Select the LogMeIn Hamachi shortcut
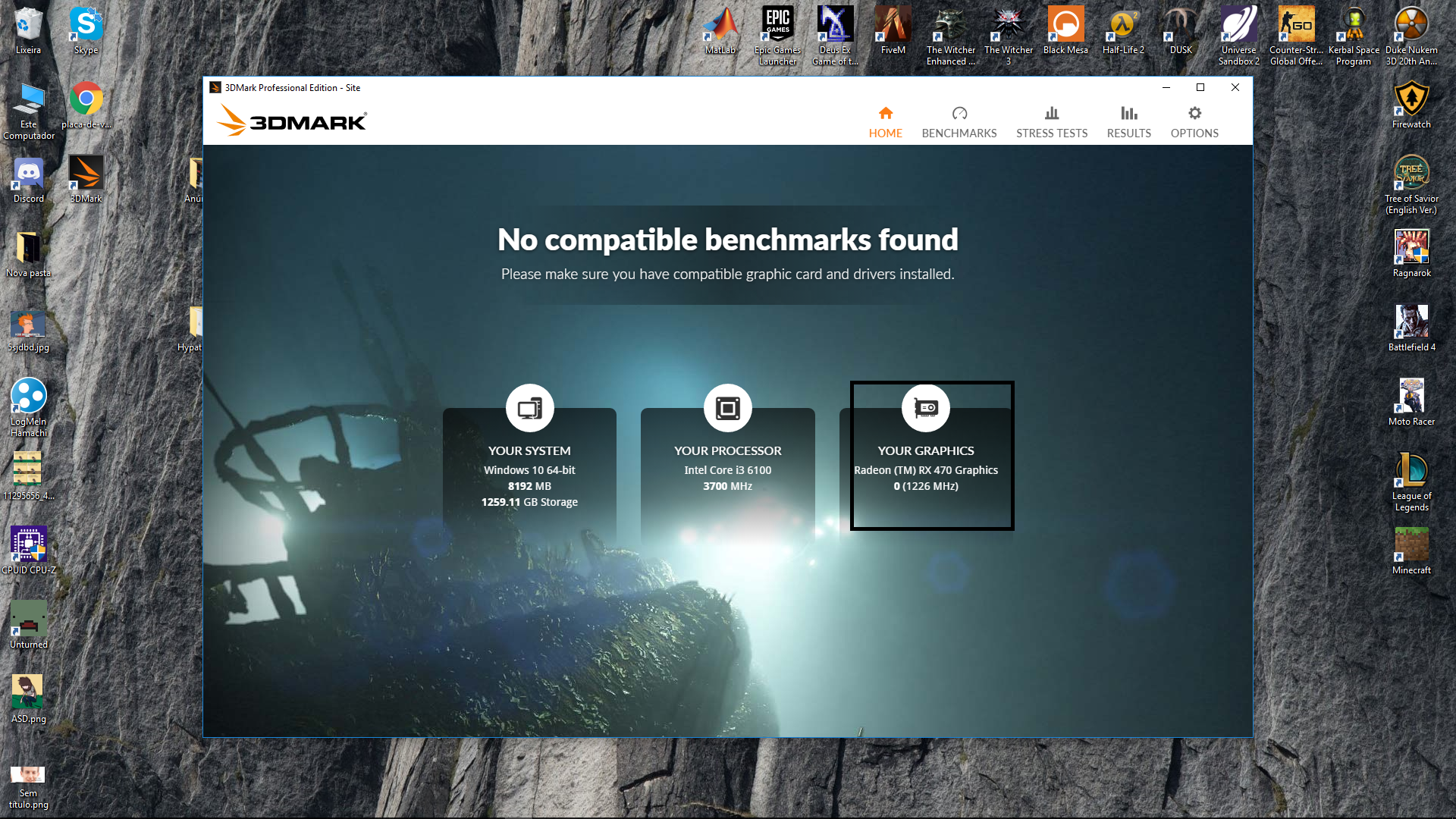 pos(28,407)
